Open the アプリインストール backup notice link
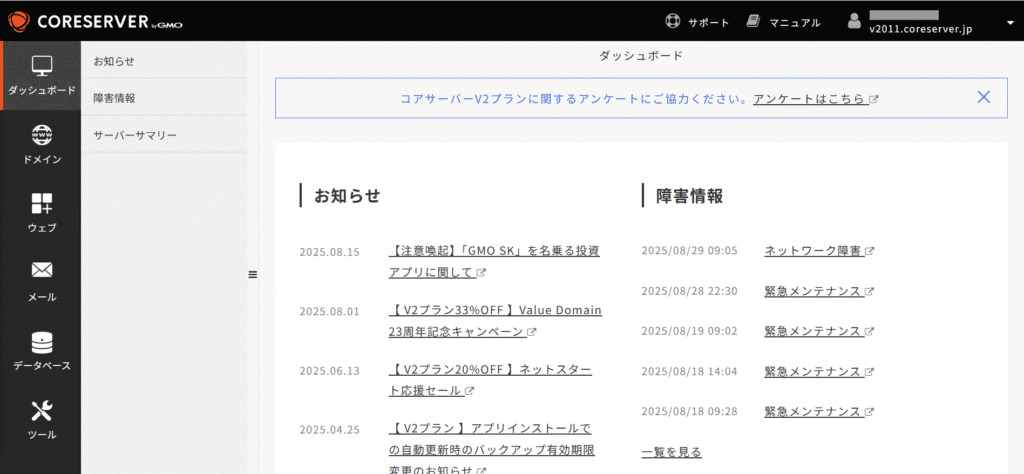Screen dimensions: 1024x474 tap(492, 450)
